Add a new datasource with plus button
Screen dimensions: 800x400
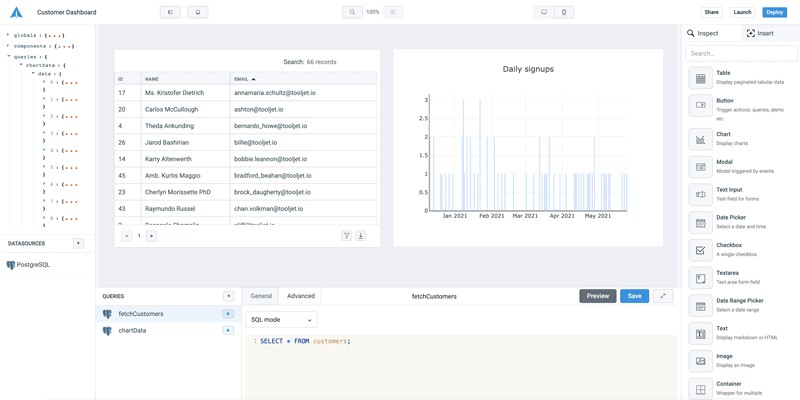coord(78,243)
